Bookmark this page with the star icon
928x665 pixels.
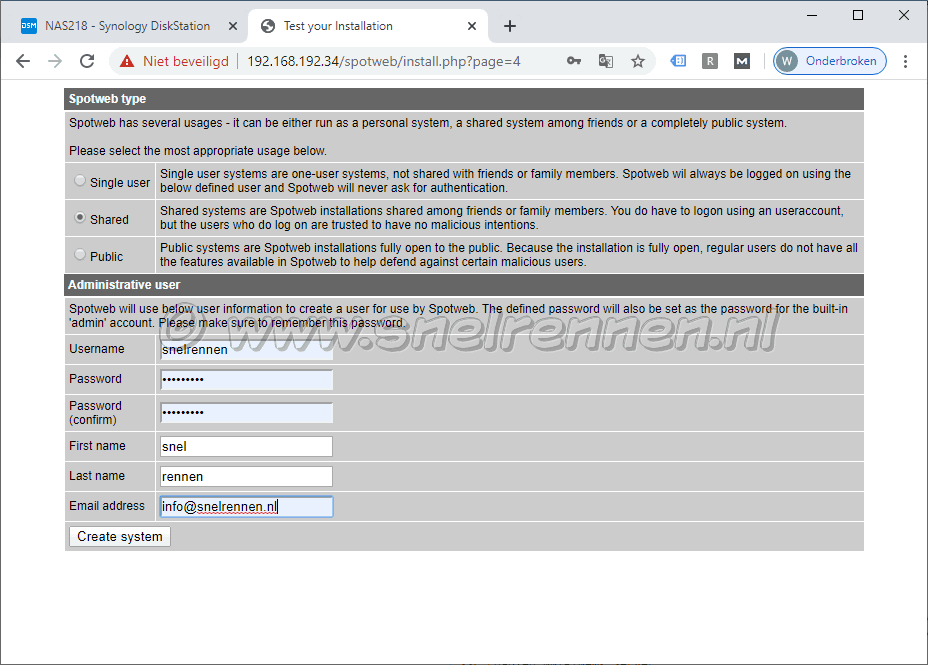pos(637,61)
